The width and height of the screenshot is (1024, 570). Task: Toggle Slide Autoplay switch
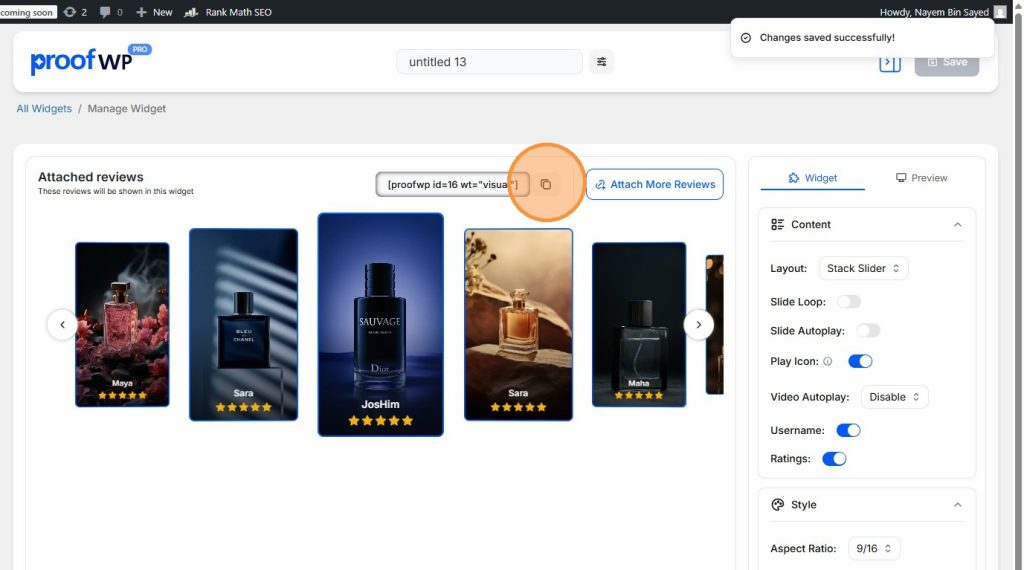pos(868,330)
